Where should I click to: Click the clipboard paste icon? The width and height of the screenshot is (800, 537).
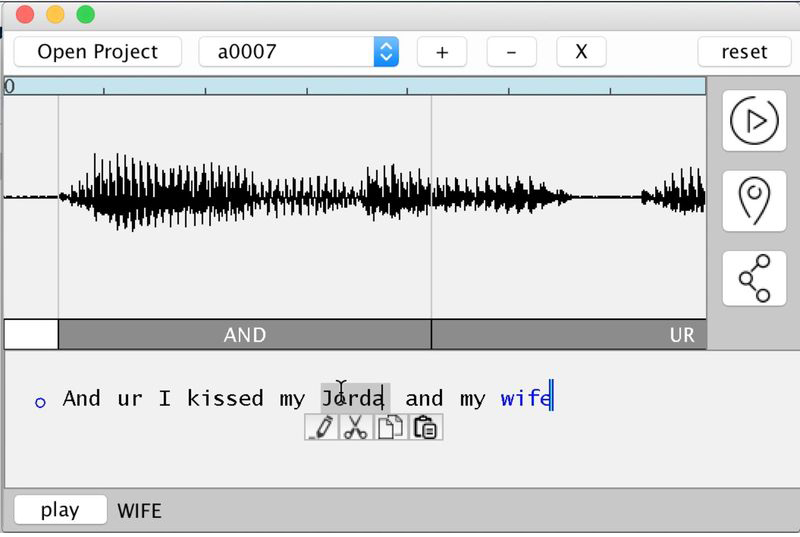[425, 427]
